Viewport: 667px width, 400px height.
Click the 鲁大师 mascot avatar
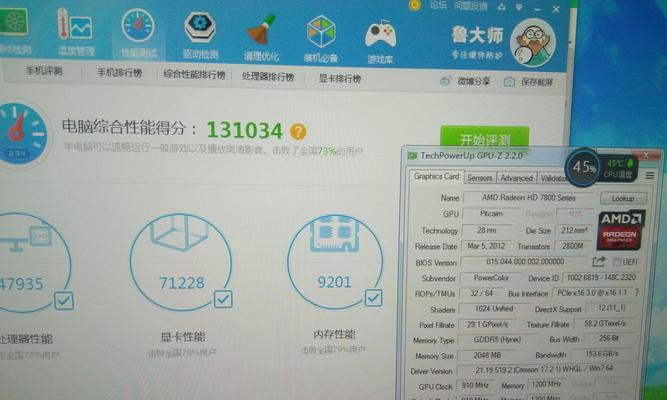[533, 43]
